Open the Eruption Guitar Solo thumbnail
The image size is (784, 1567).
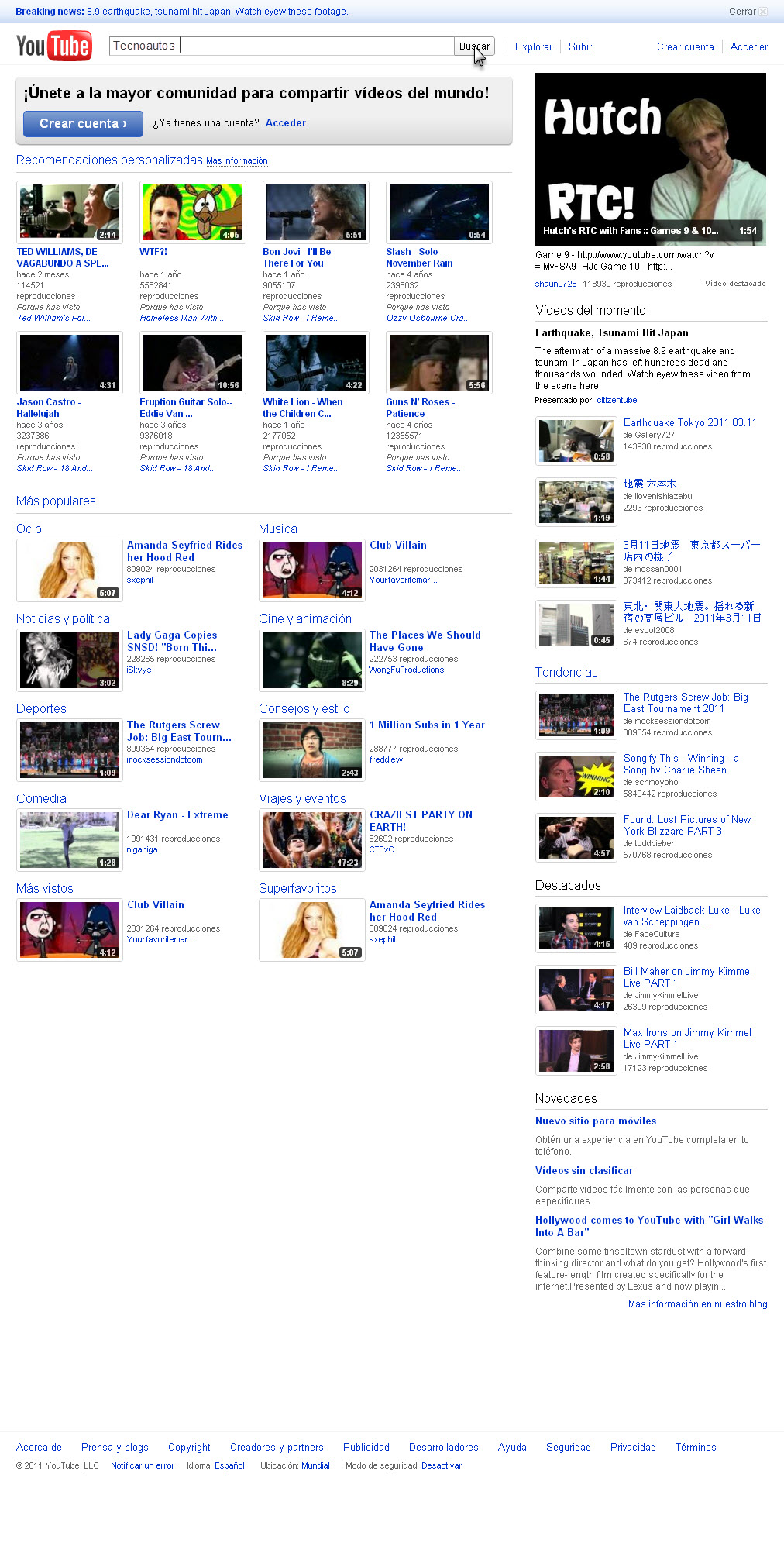click(x=193, y=363)
